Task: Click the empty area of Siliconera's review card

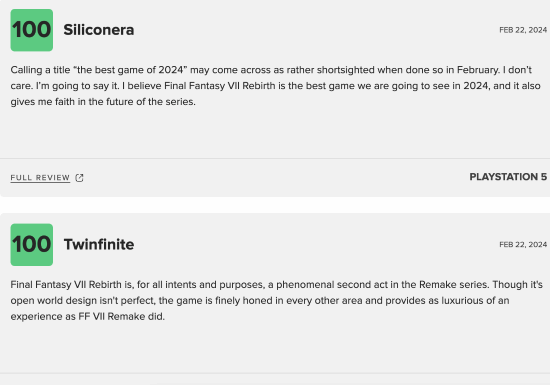Action: [x=275, y=133]
